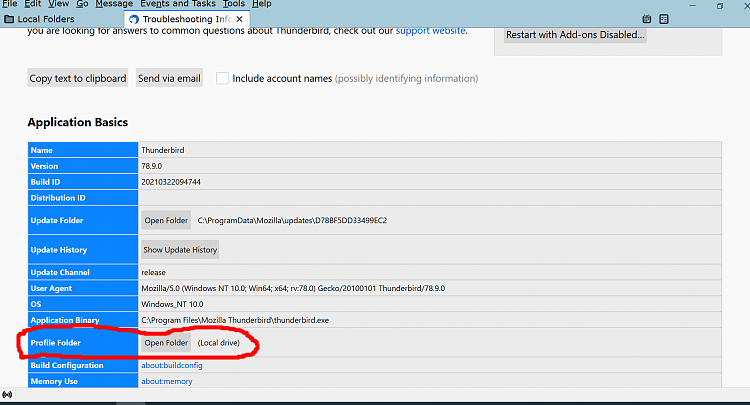The width and height of the screenshot is (750, 405).
Task: Open the Tasks tab icon
Action: [x=664, y=19]
